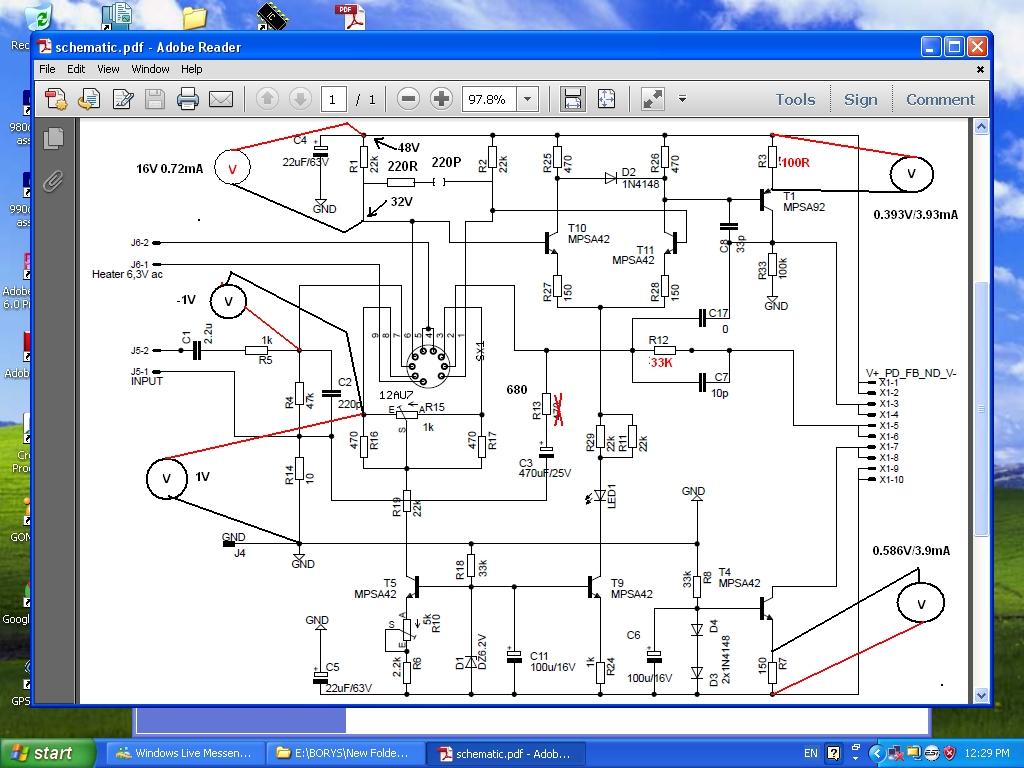
Task: Click the export/convert PDF toolbar icon
Action: (x=89, y=99)
